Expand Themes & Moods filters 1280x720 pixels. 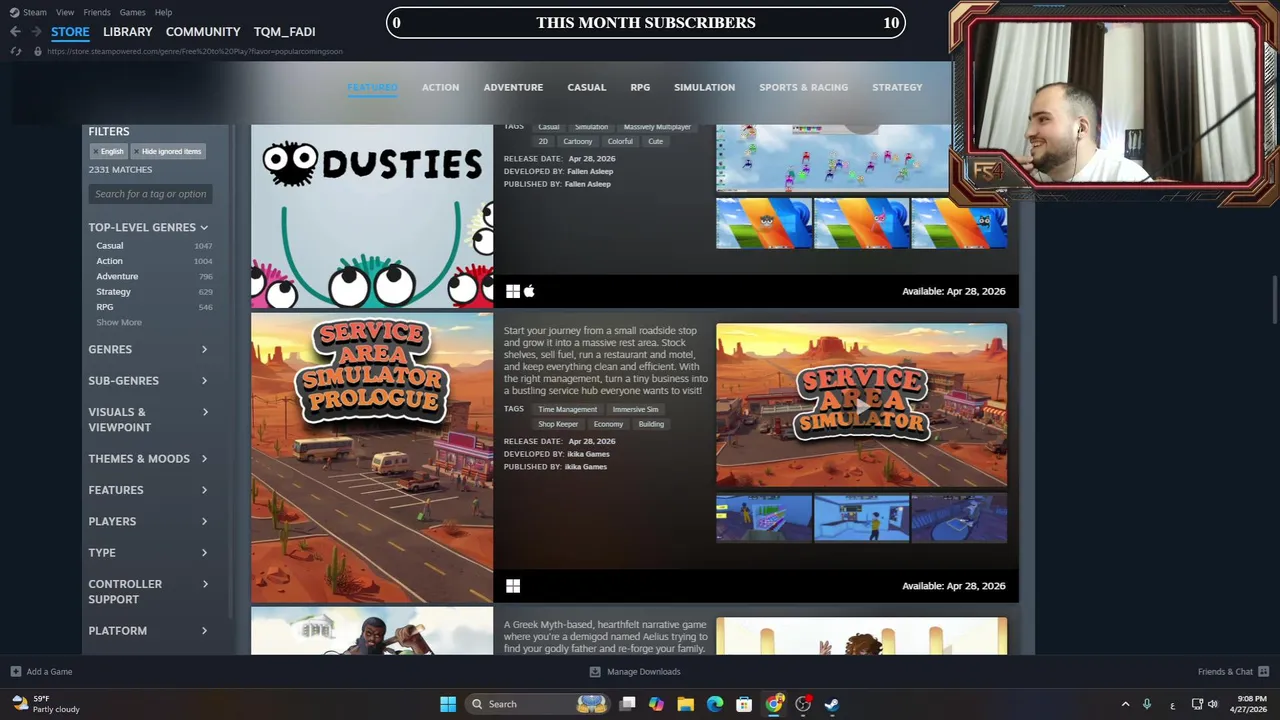(148, 458)
